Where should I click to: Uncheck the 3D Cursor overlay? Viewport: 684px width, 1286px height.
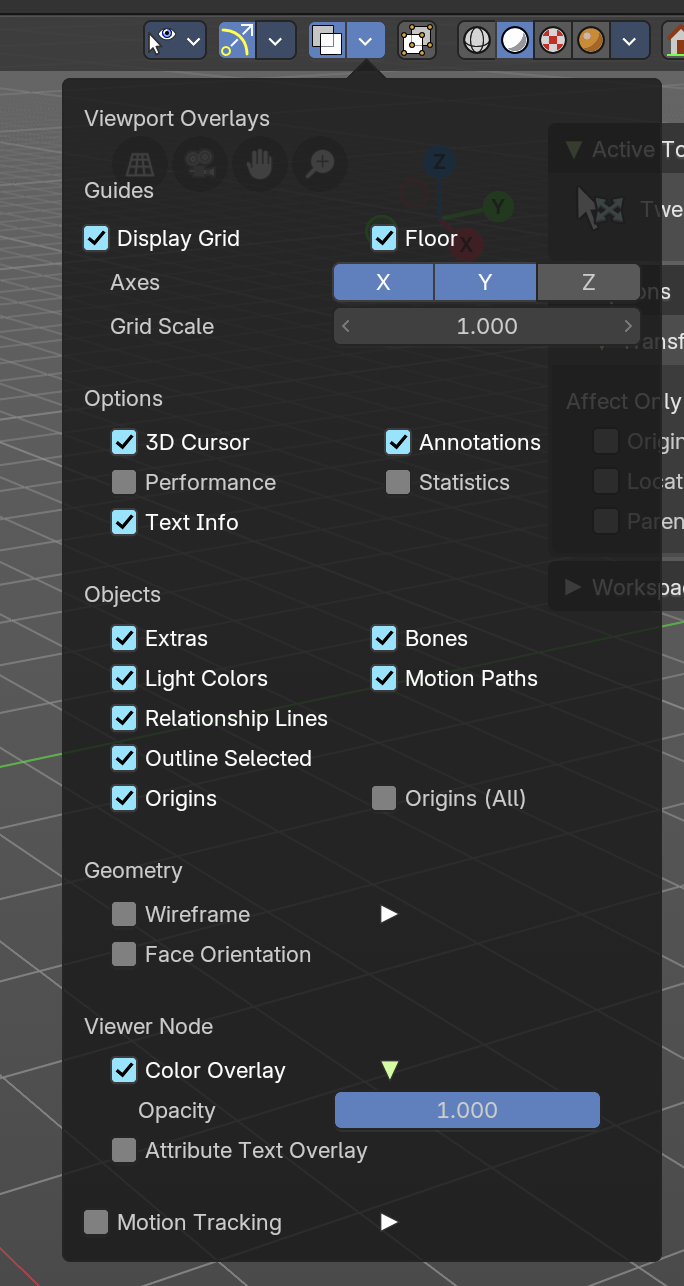point(124,442)
